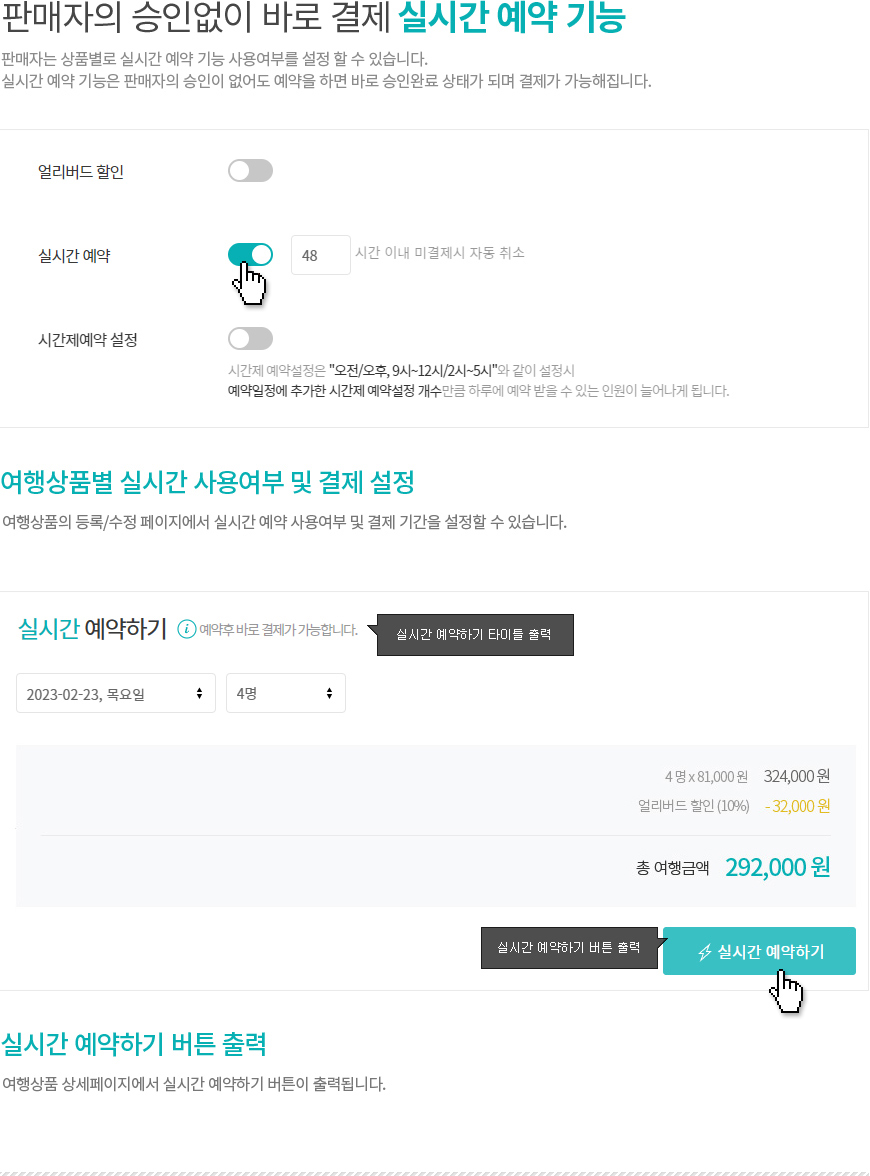Click the 시간제예약 설정 setting label
This screenshot has height=1176, width=870.
88,340
